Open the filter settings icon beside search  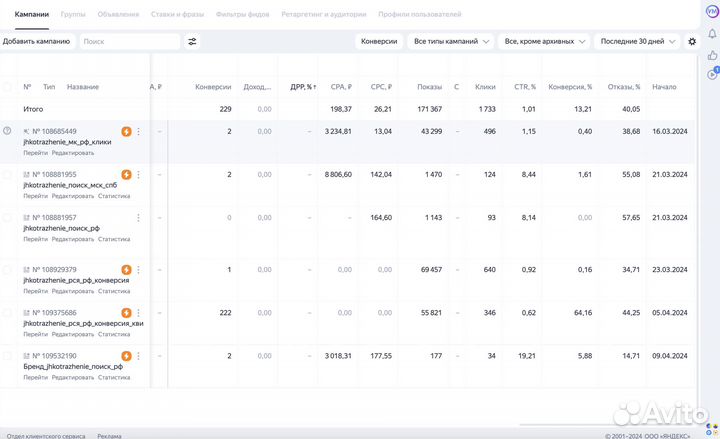coord(192,42)
